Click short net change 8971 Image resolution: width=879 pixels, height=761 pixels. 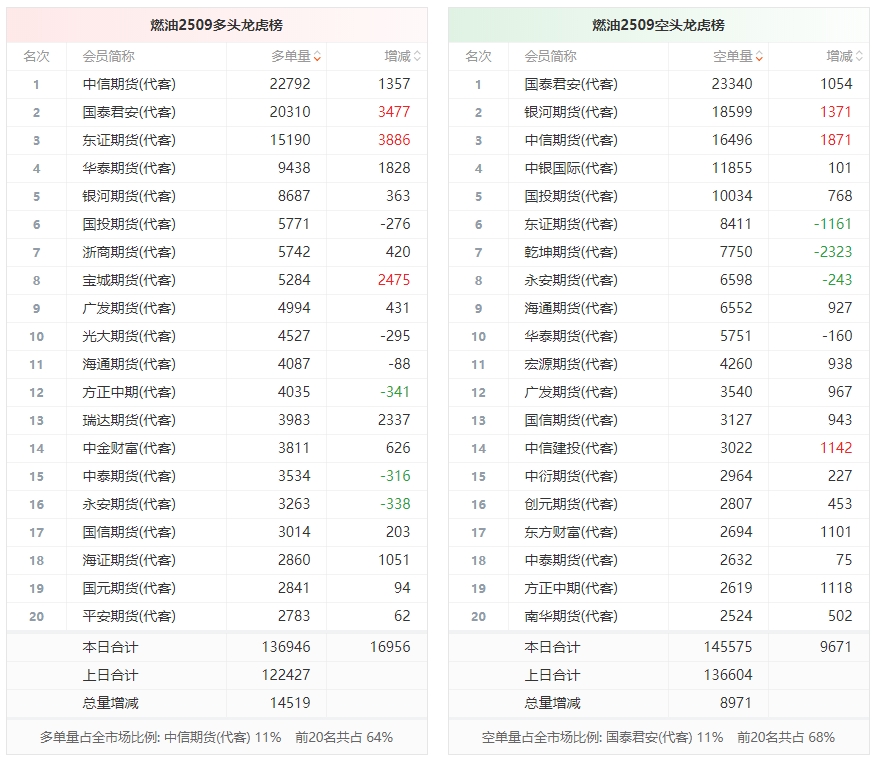[736, 703]
